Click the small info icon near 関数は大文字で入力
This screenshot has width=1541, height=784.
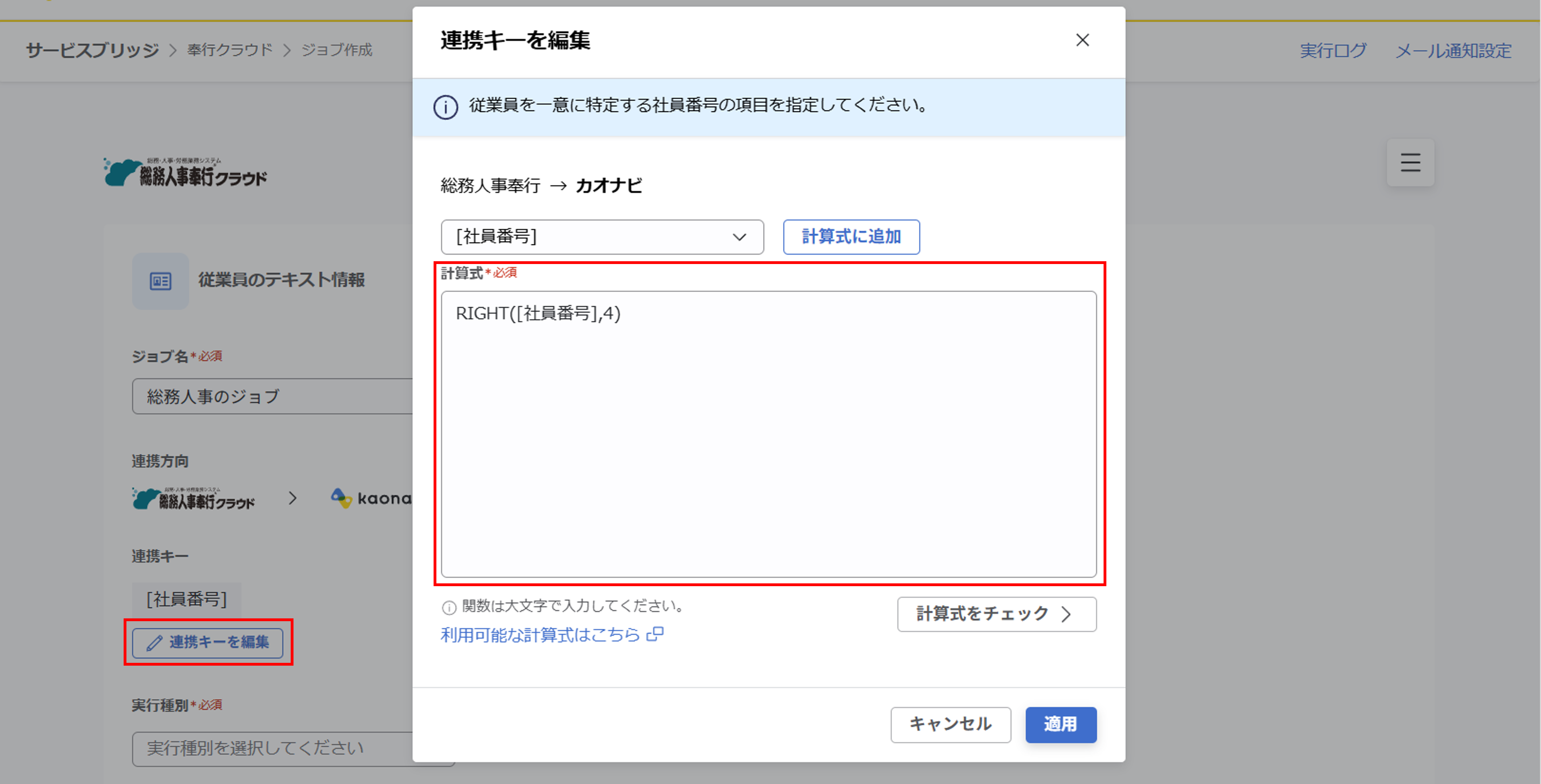point(449,608)
